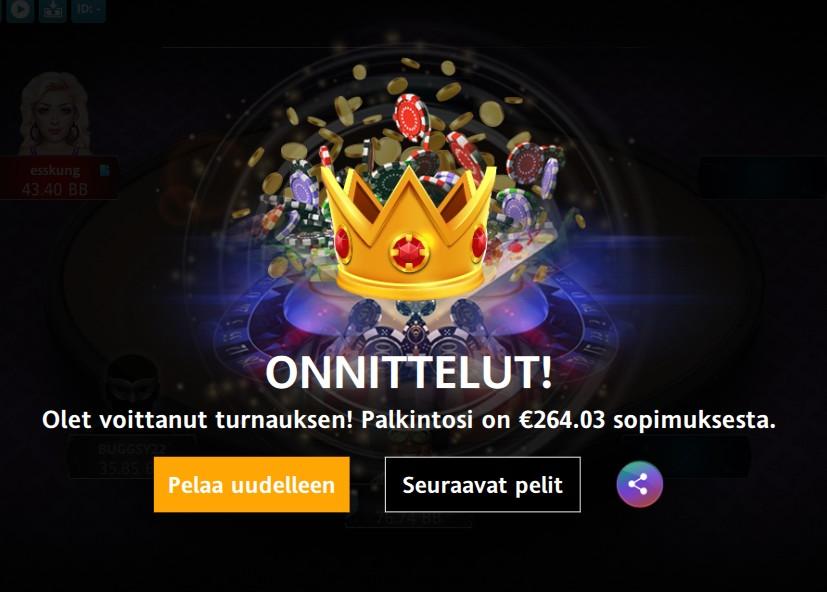
Task: Click the dimmed player plate at right edge
Action: pos(763,177)
